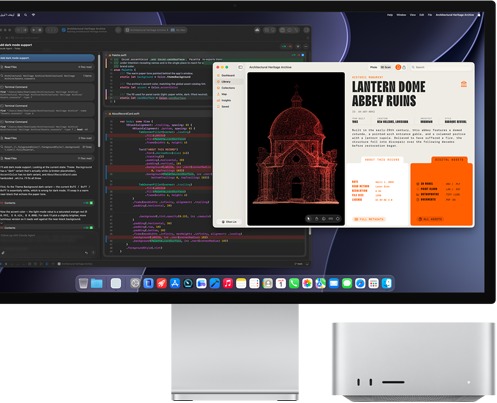Select Collections in Archive sidebar

click(x=230, y=88)
